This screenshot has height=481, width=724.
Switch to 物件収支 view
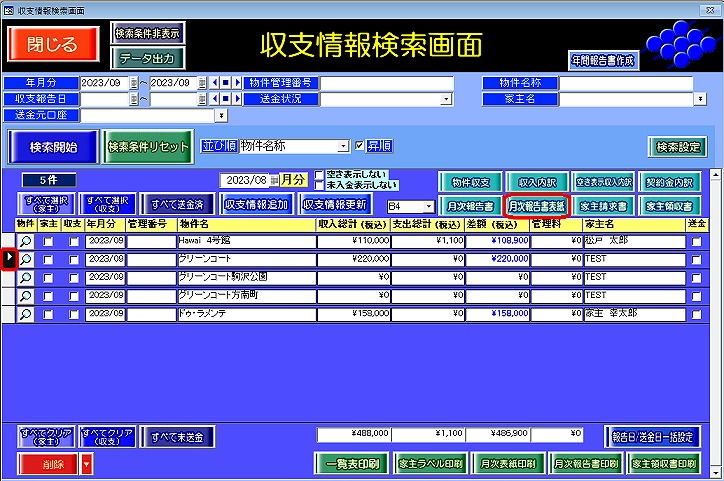click(x=469, y=182)
